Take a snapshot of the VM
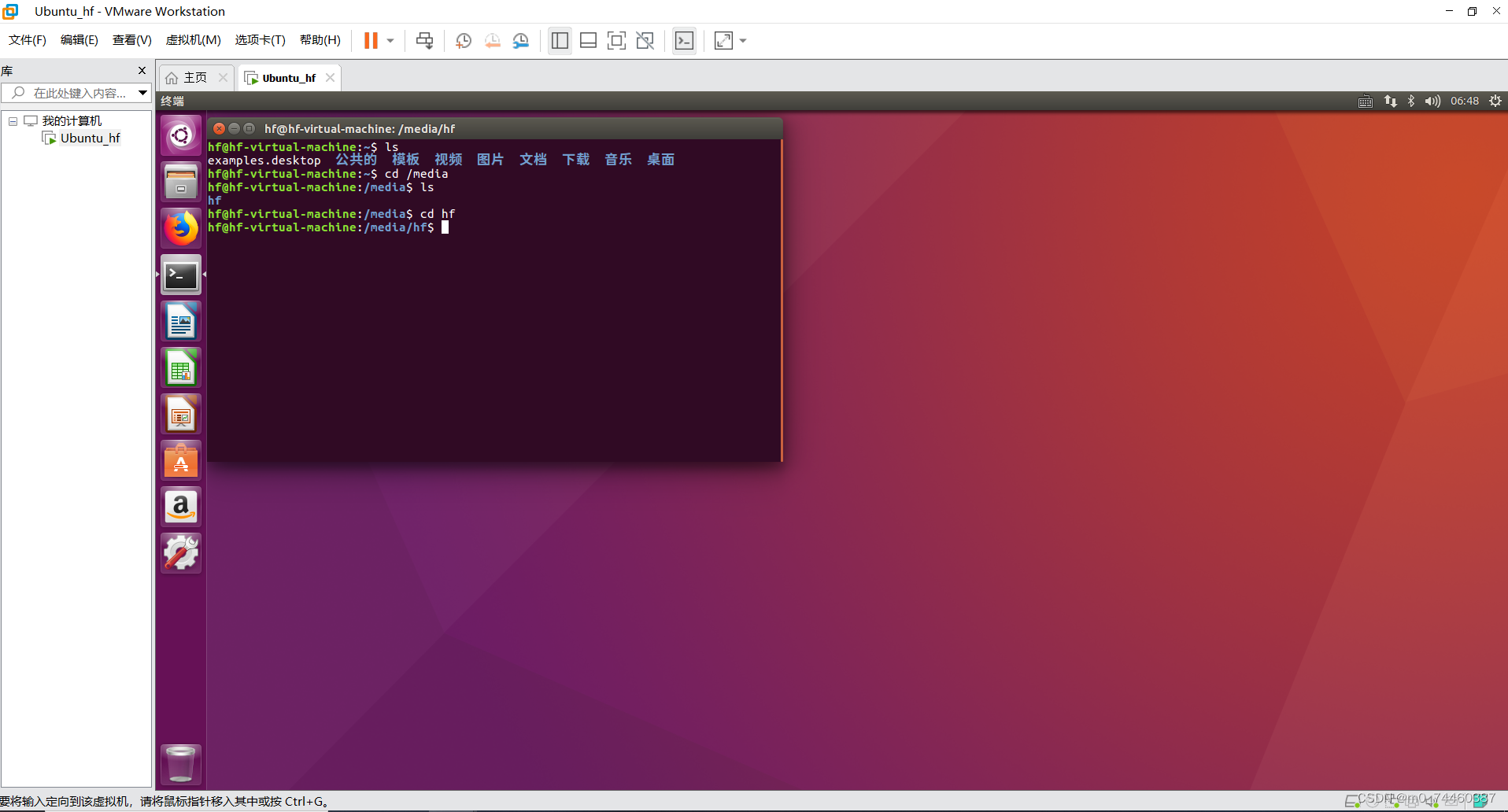The width and height of the screenshot is (1508, 812). (x=464, y=41)
